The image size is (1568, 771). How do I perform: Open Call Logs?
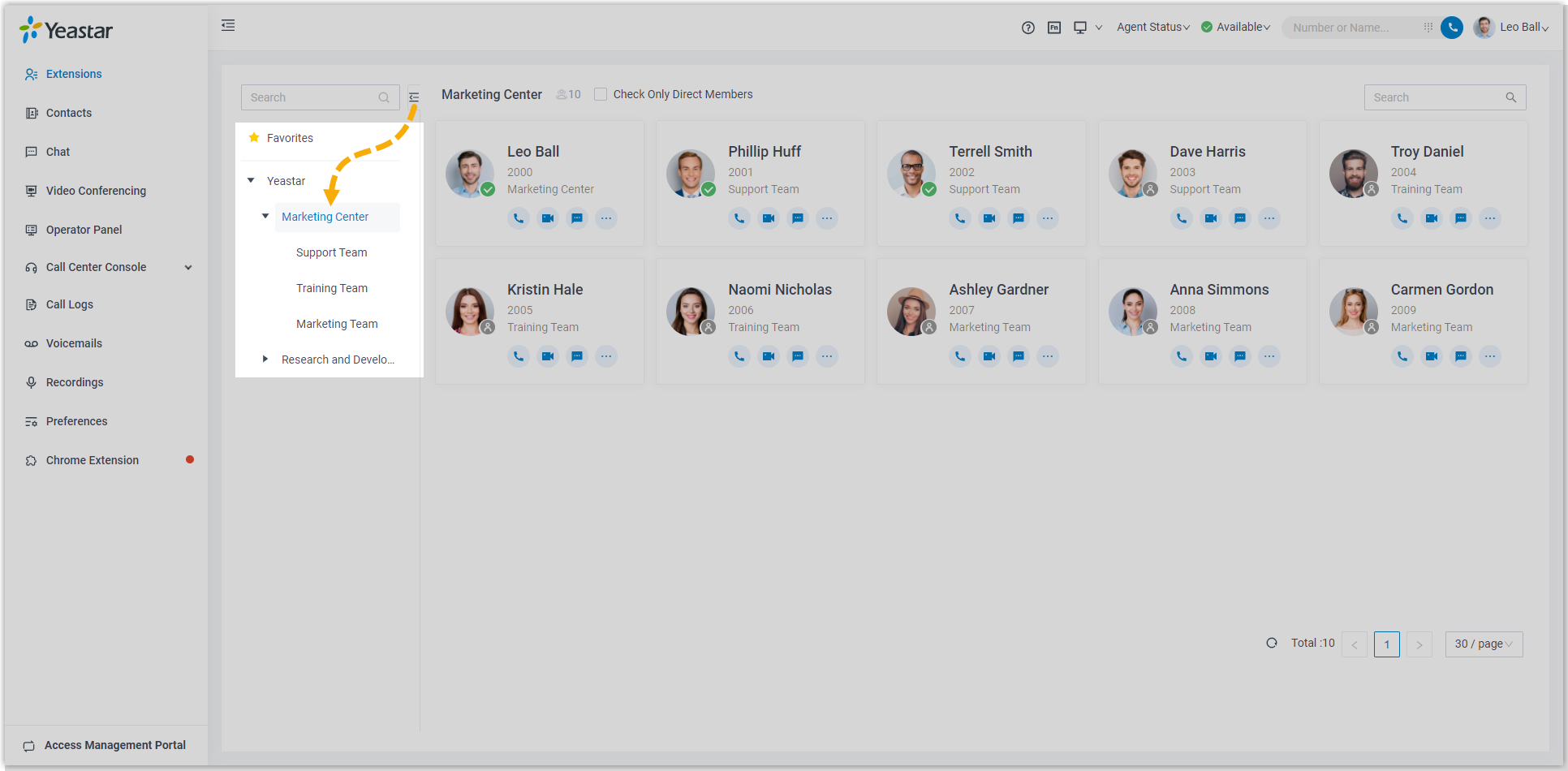[70, 304]
